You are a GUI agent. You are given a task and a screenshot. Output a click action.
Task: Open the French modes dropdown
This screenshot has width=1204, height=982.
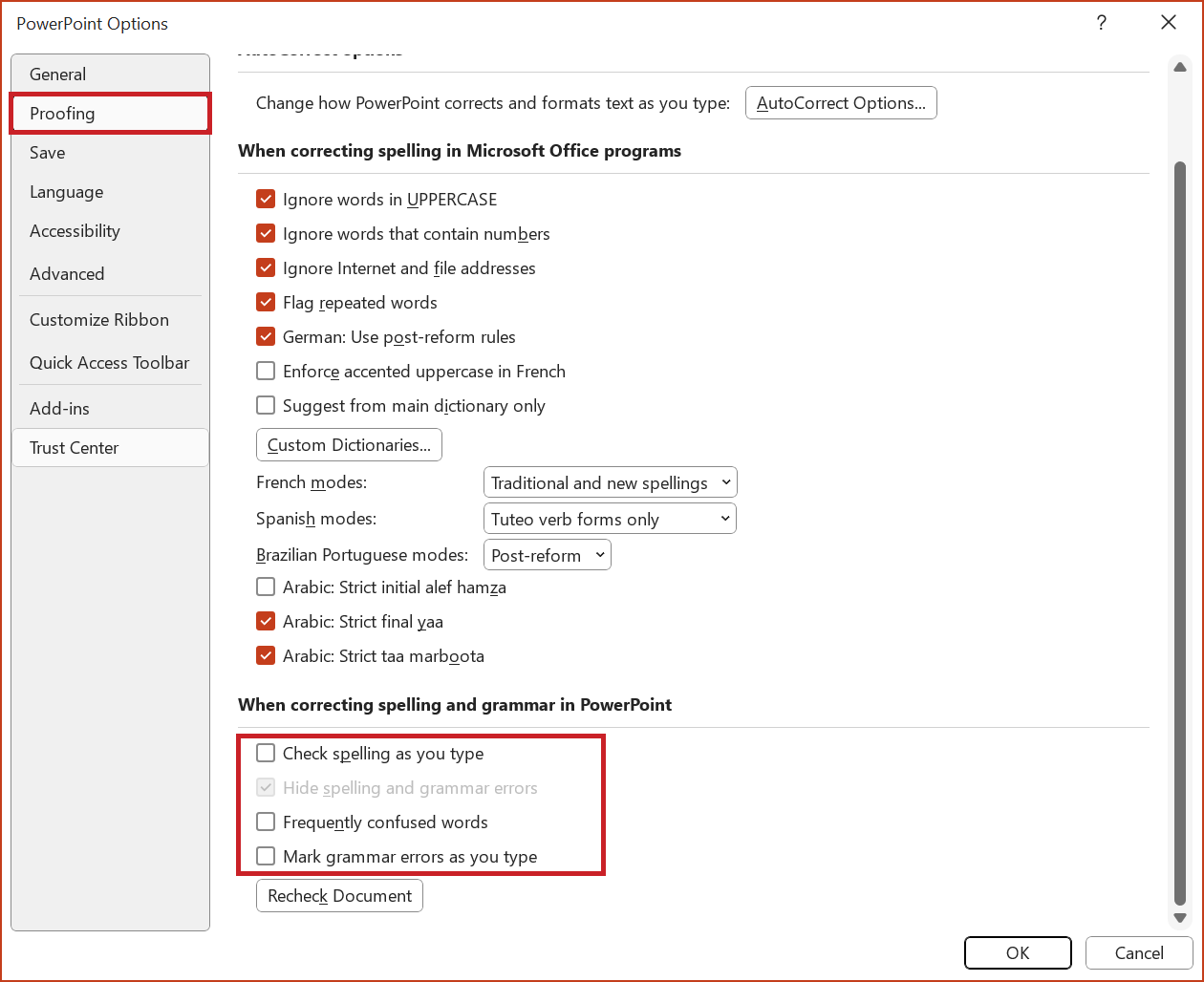[x=611, y=482]
